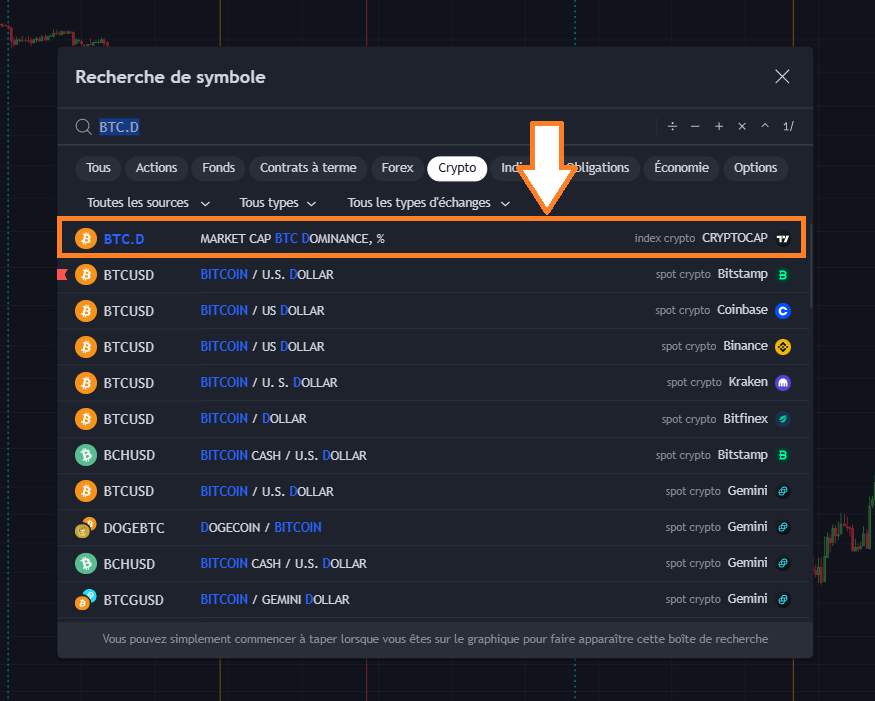The height and width of the screenshot is (701, 875).
Task: Switch to the Options tab
Action: pos(755,168)
